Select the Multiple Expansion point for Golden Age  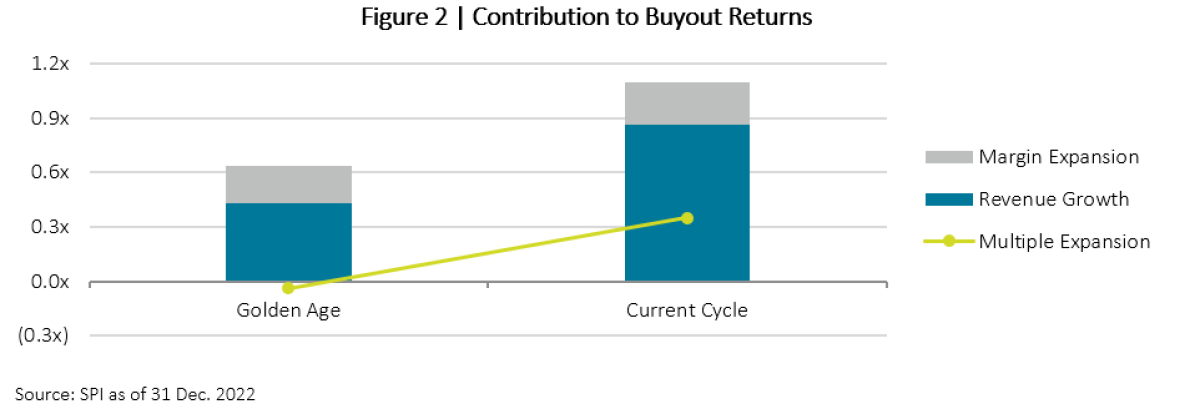(x=288, y=288)
